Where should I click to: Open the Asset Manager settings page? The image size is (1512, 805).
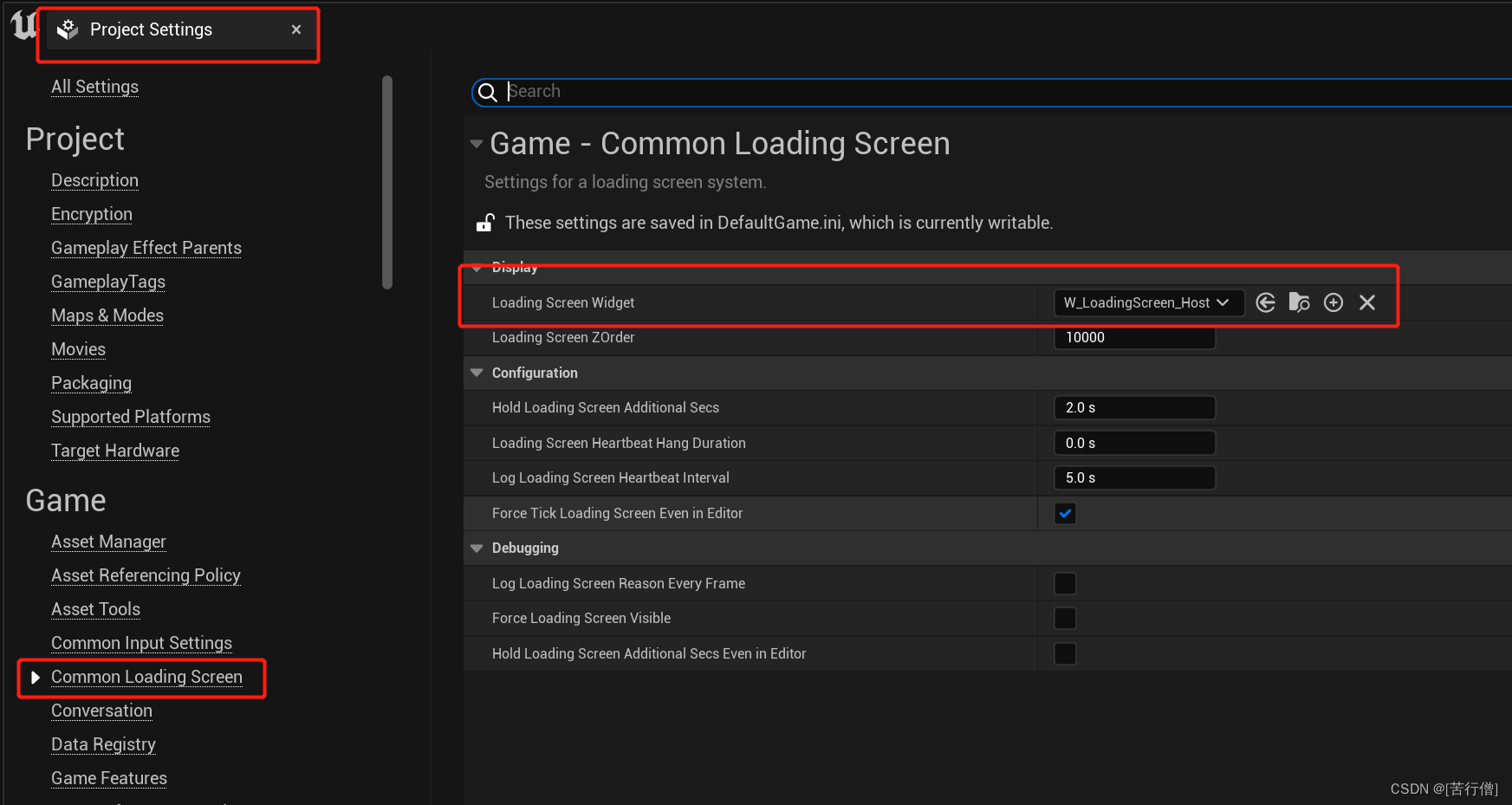pyautogui.click(x=108, y=542)
